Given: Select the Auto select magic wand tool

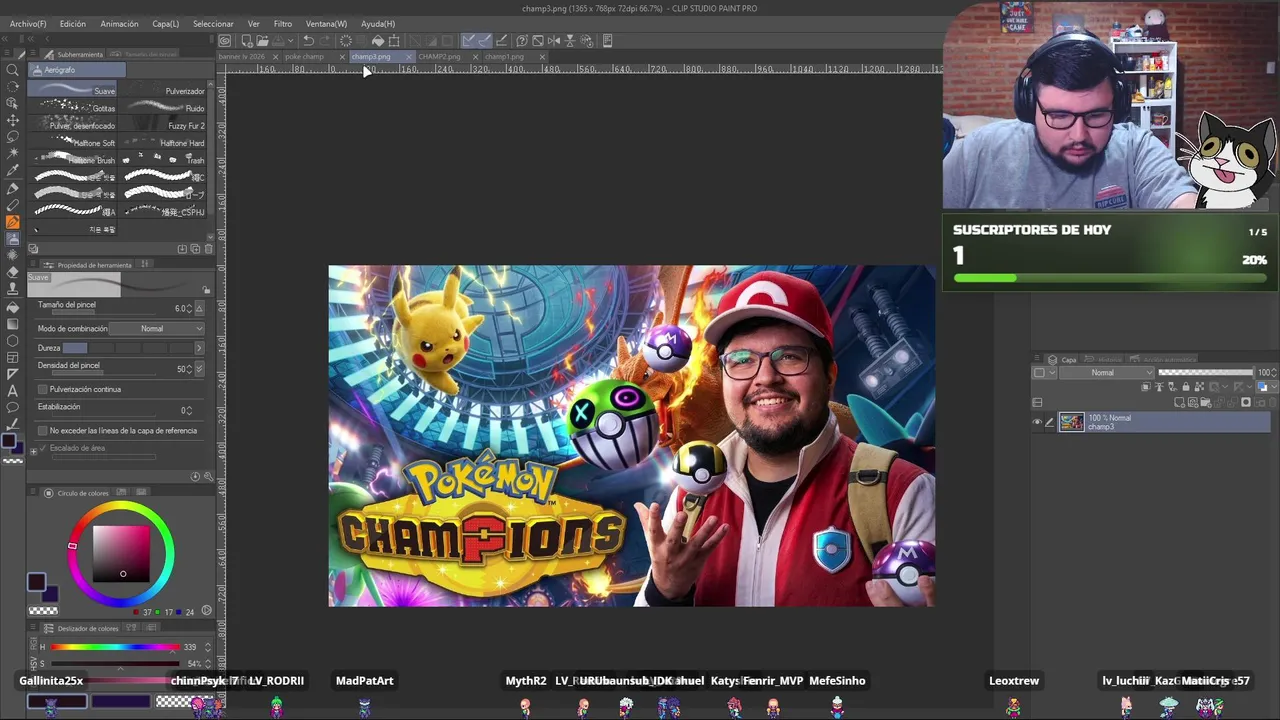Looking at the screenshot, I should coord(13,154).
